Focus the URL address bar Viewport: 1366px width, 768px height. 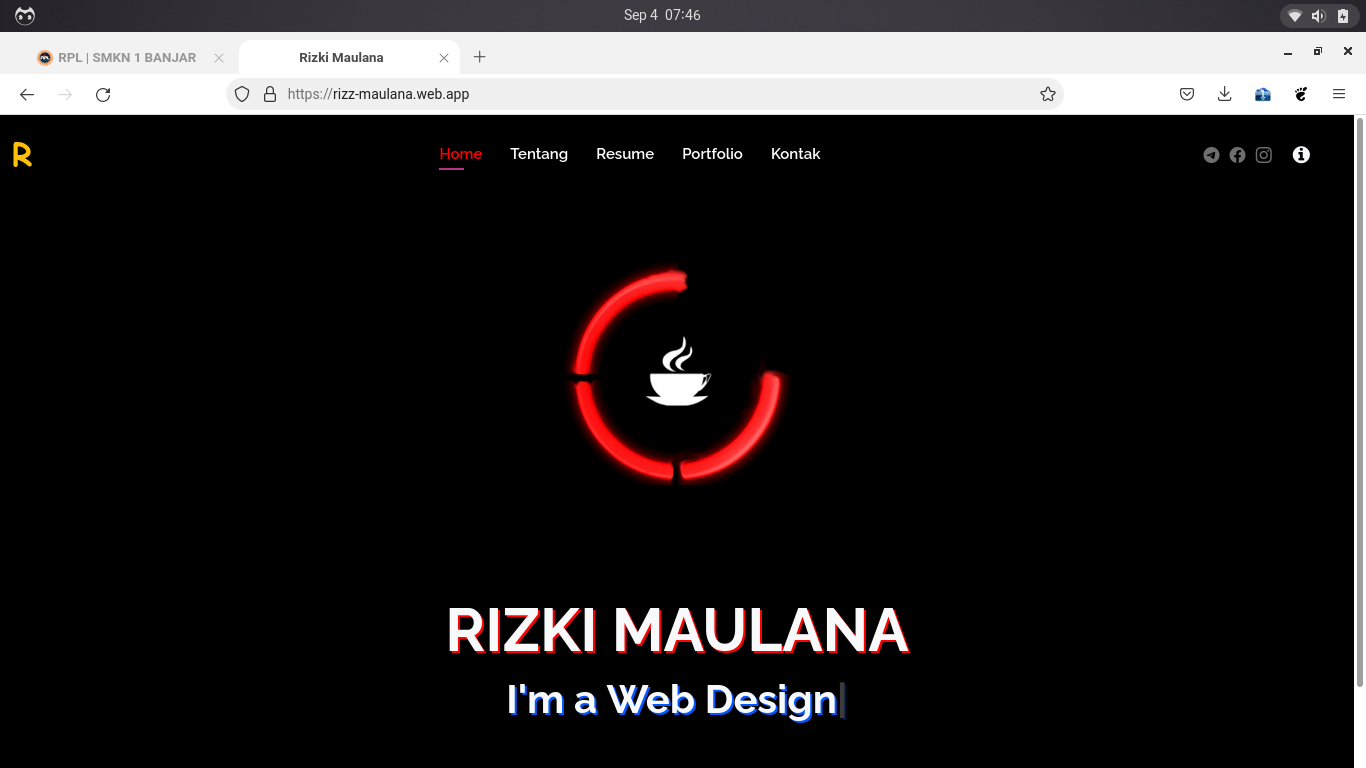point(650,94)
